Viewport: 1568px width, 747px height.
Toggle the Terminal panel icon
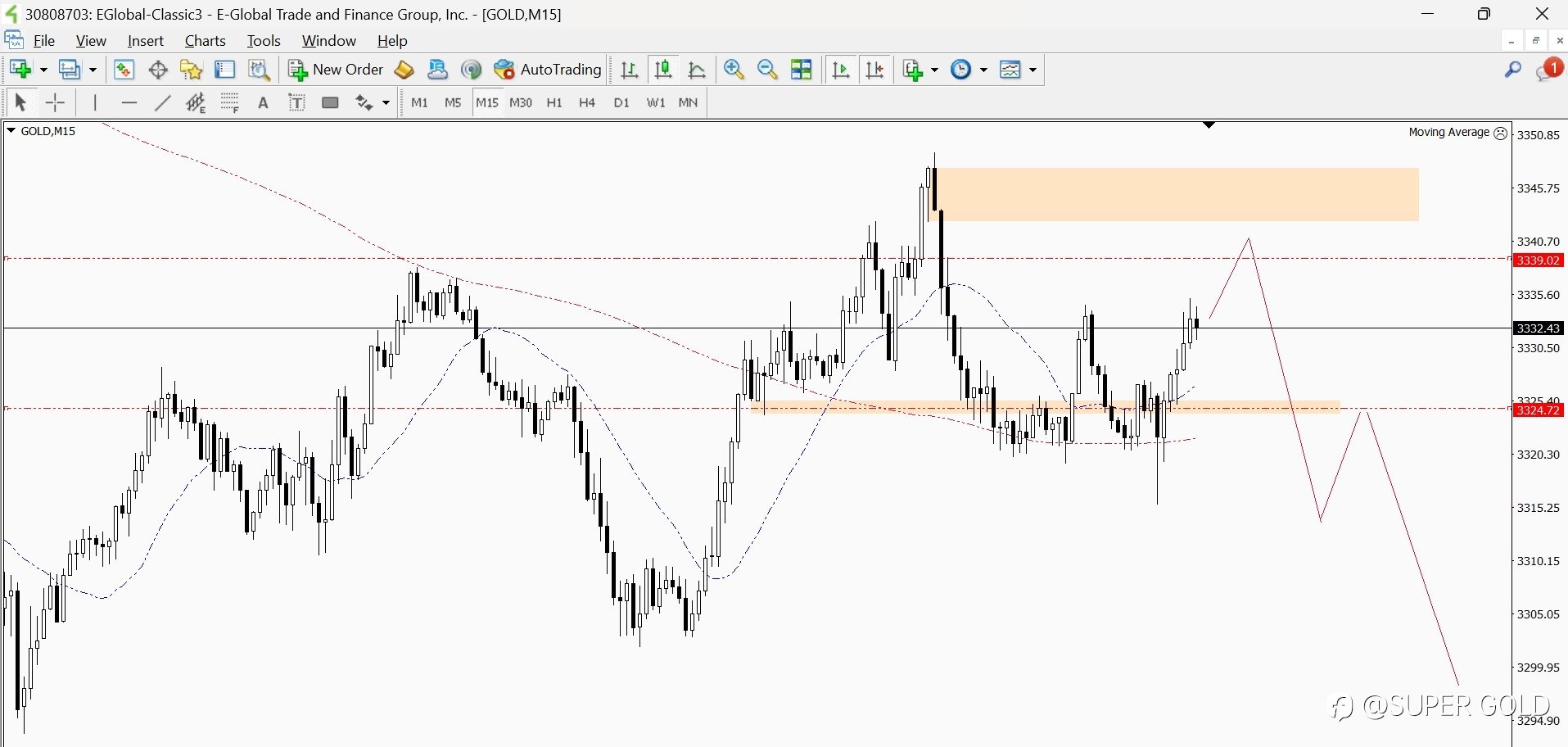coord(225,70)
